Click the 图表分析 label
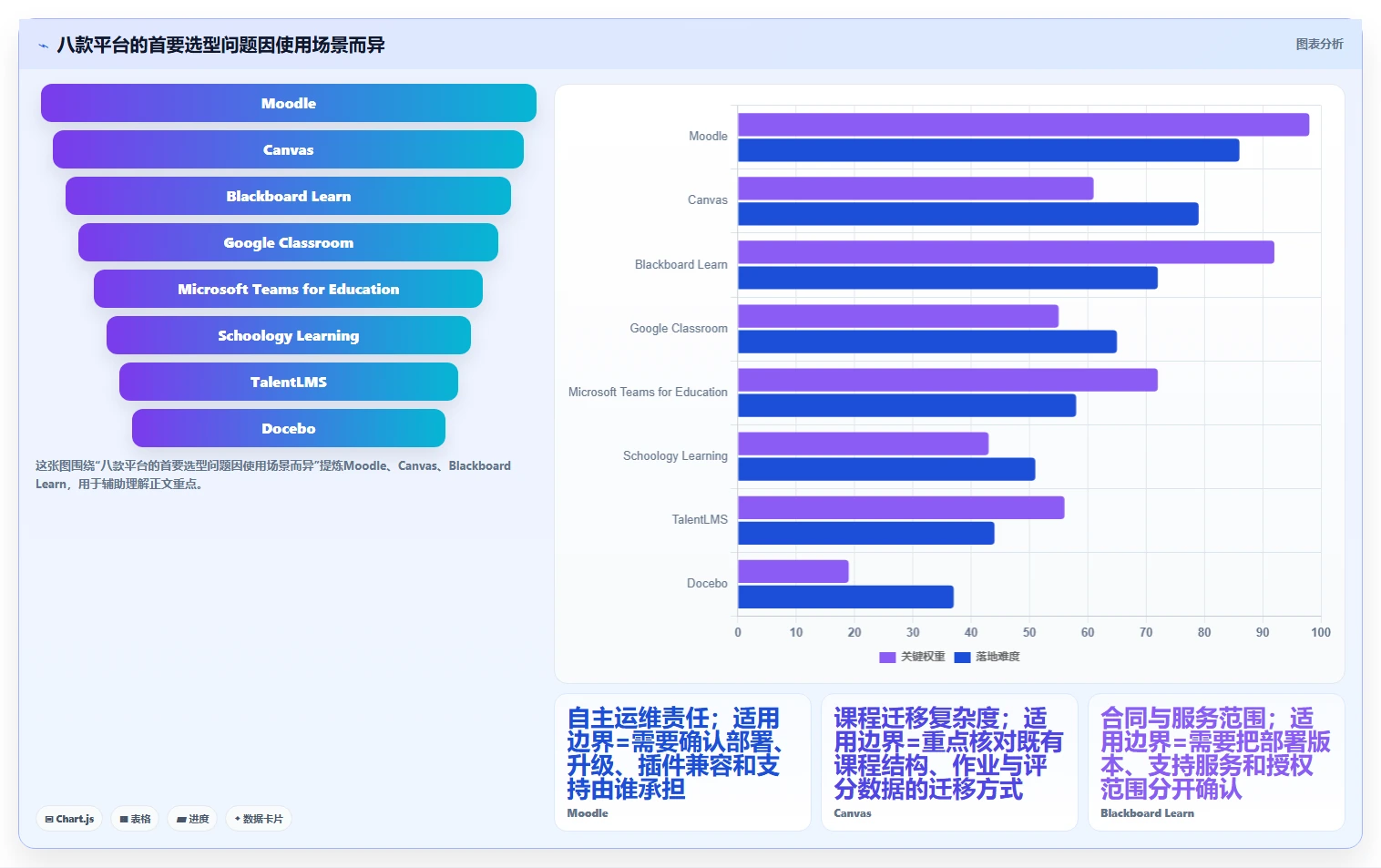This screenshot has height=868, width=1381. point(1319,44)
